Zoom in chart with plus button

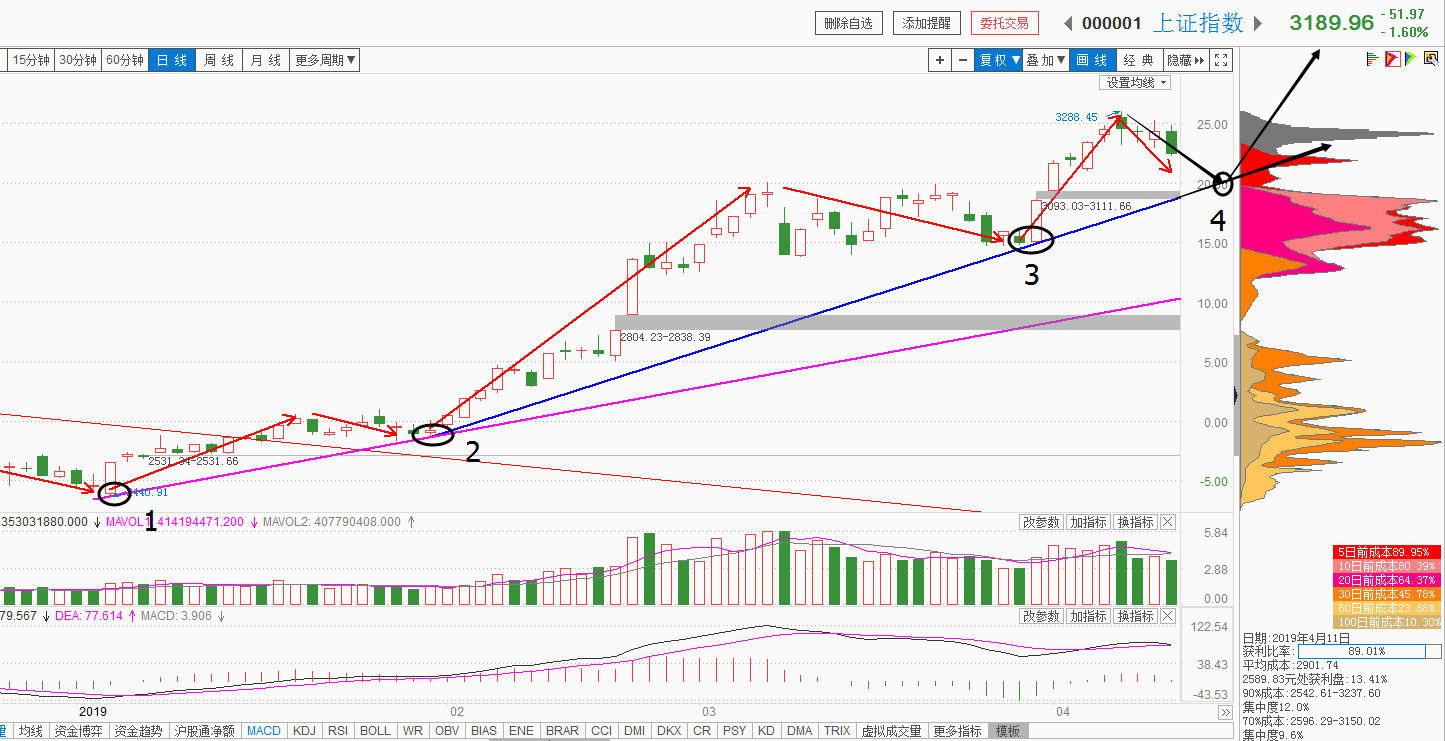tap(940, 60)
